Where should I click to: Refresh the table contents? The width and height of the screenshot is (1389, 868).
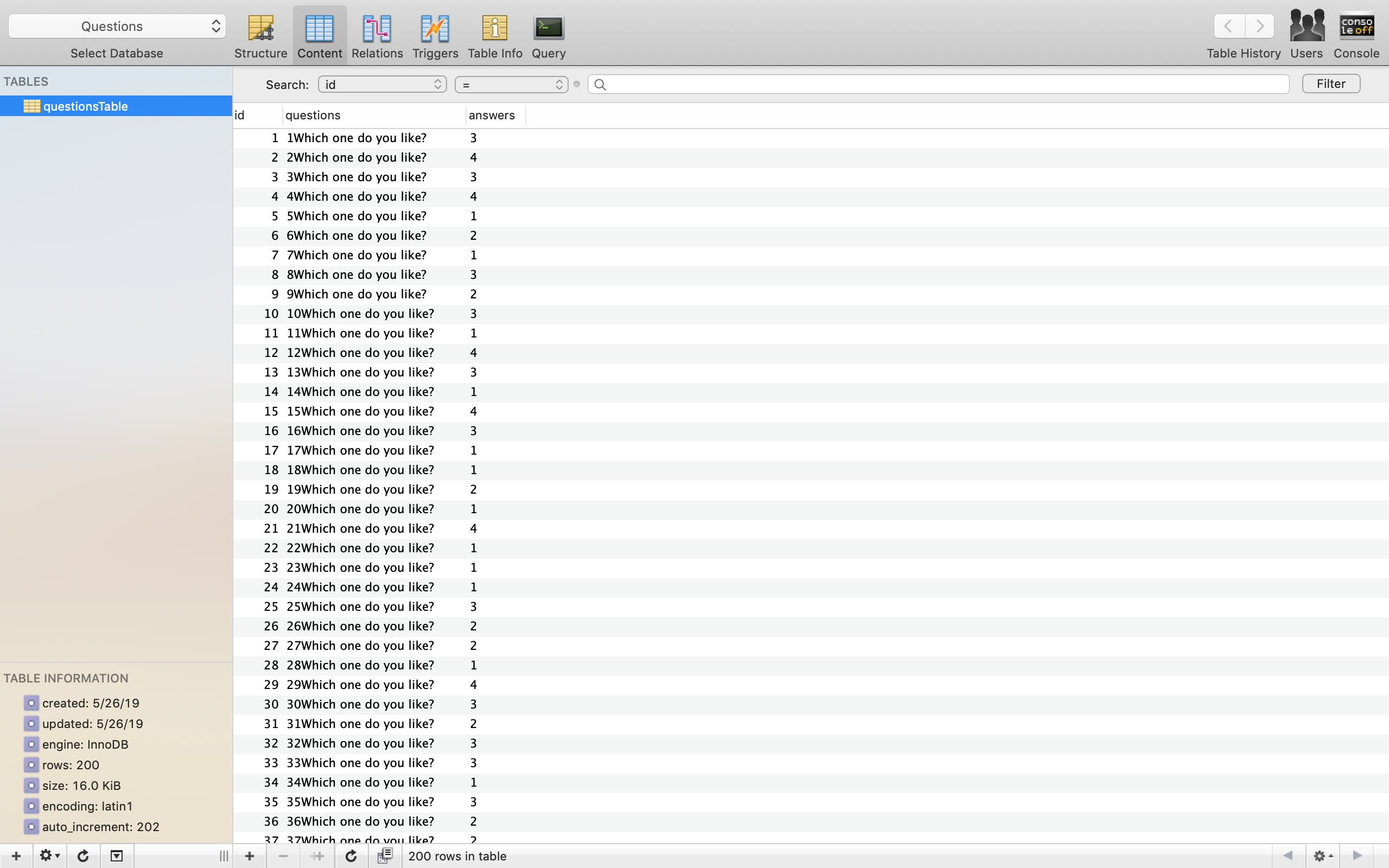tap(351, 856)
